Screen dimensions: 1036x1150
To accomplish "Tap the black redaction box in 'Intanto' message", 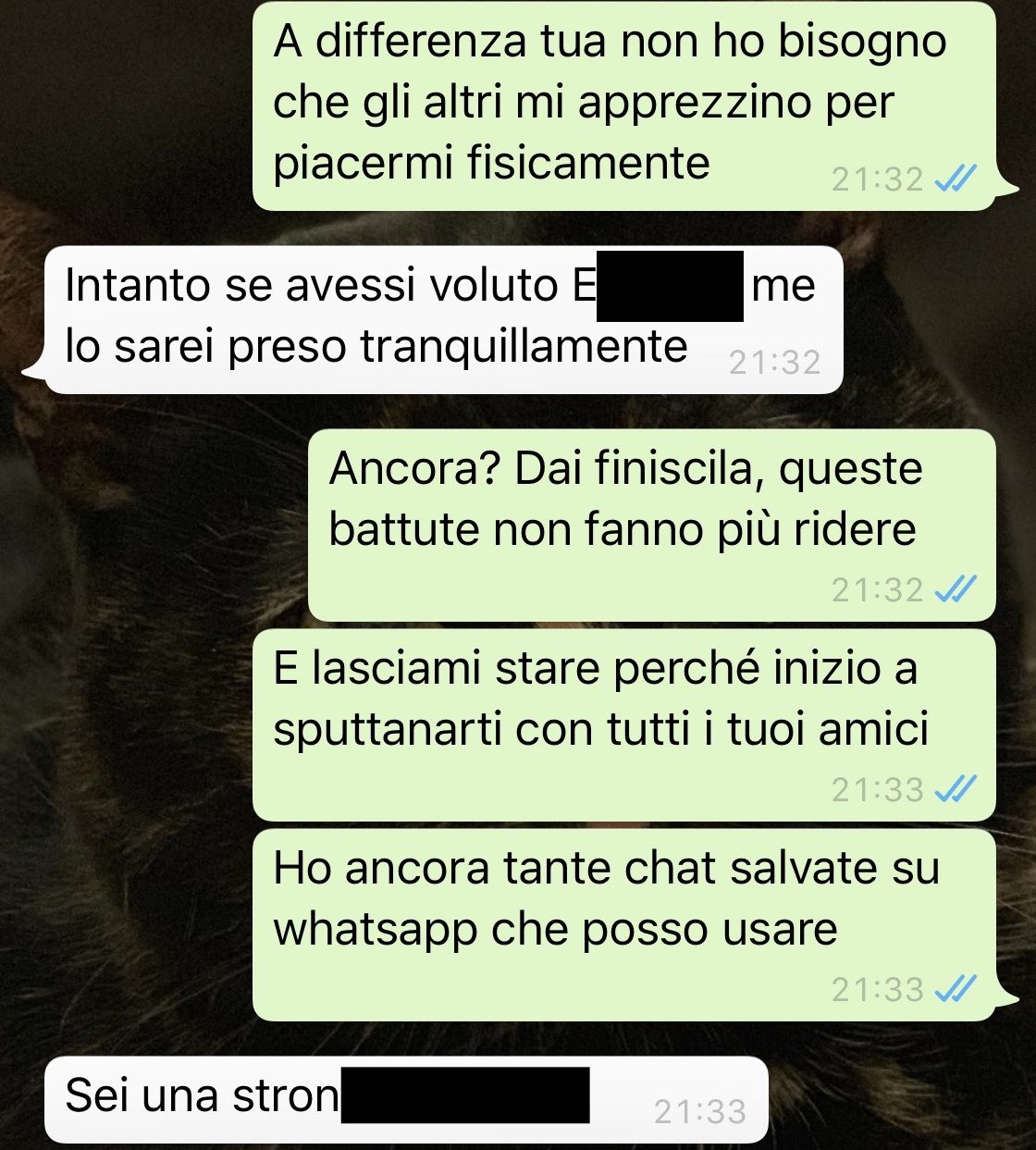I will pyautogui.click(x=671, y=286).
